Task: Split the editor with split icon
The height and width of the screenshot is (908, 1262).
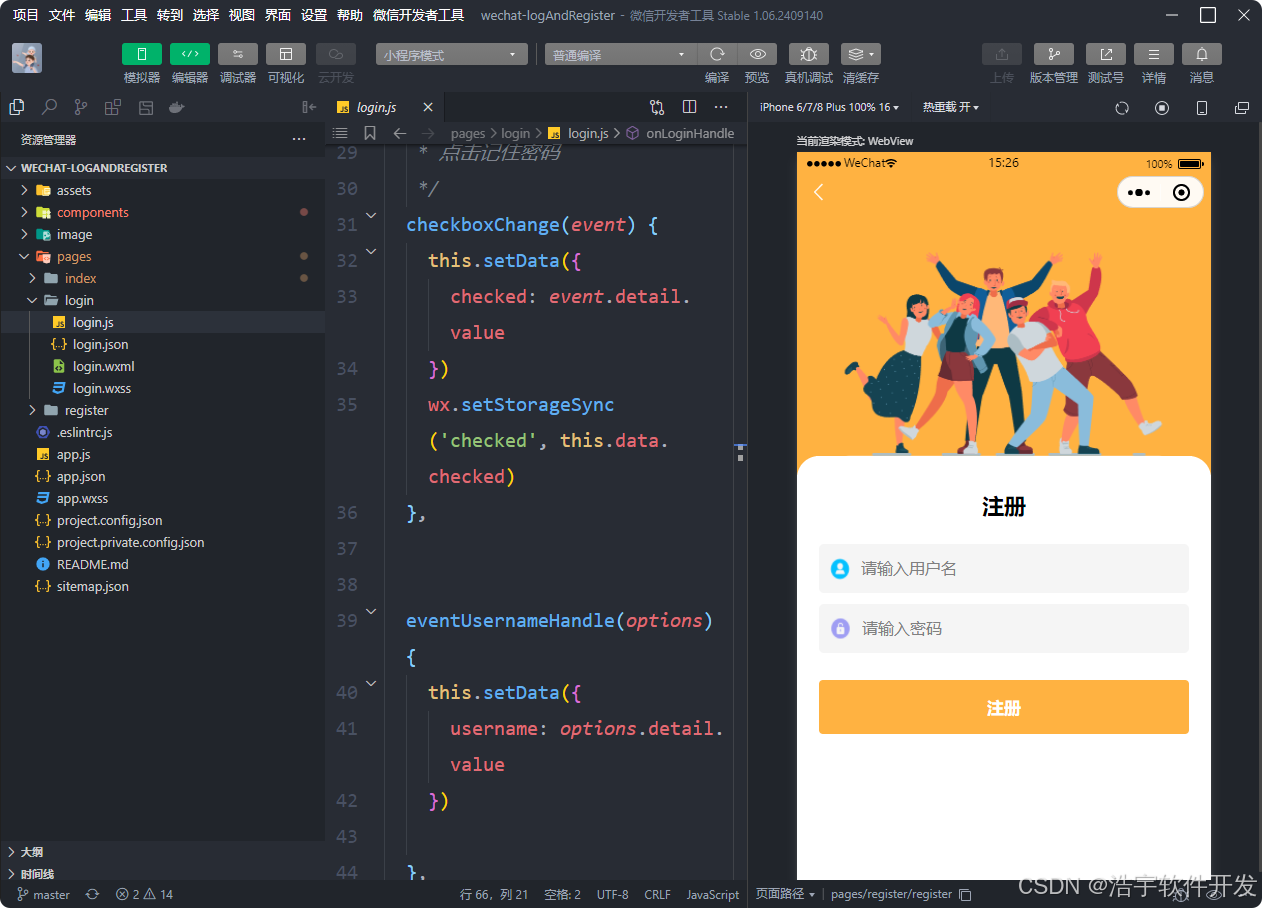Action: pos(689,107)
